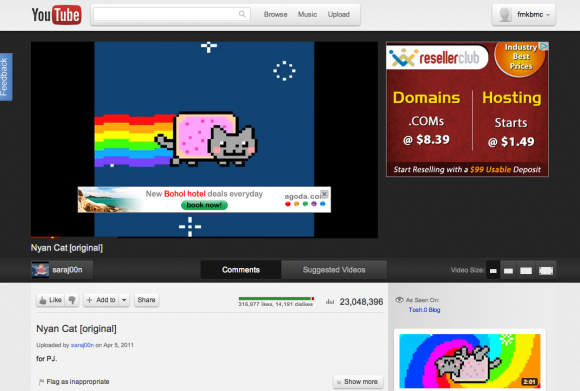Select the largest video size option

pyautogui.click(x=546, y=270)
